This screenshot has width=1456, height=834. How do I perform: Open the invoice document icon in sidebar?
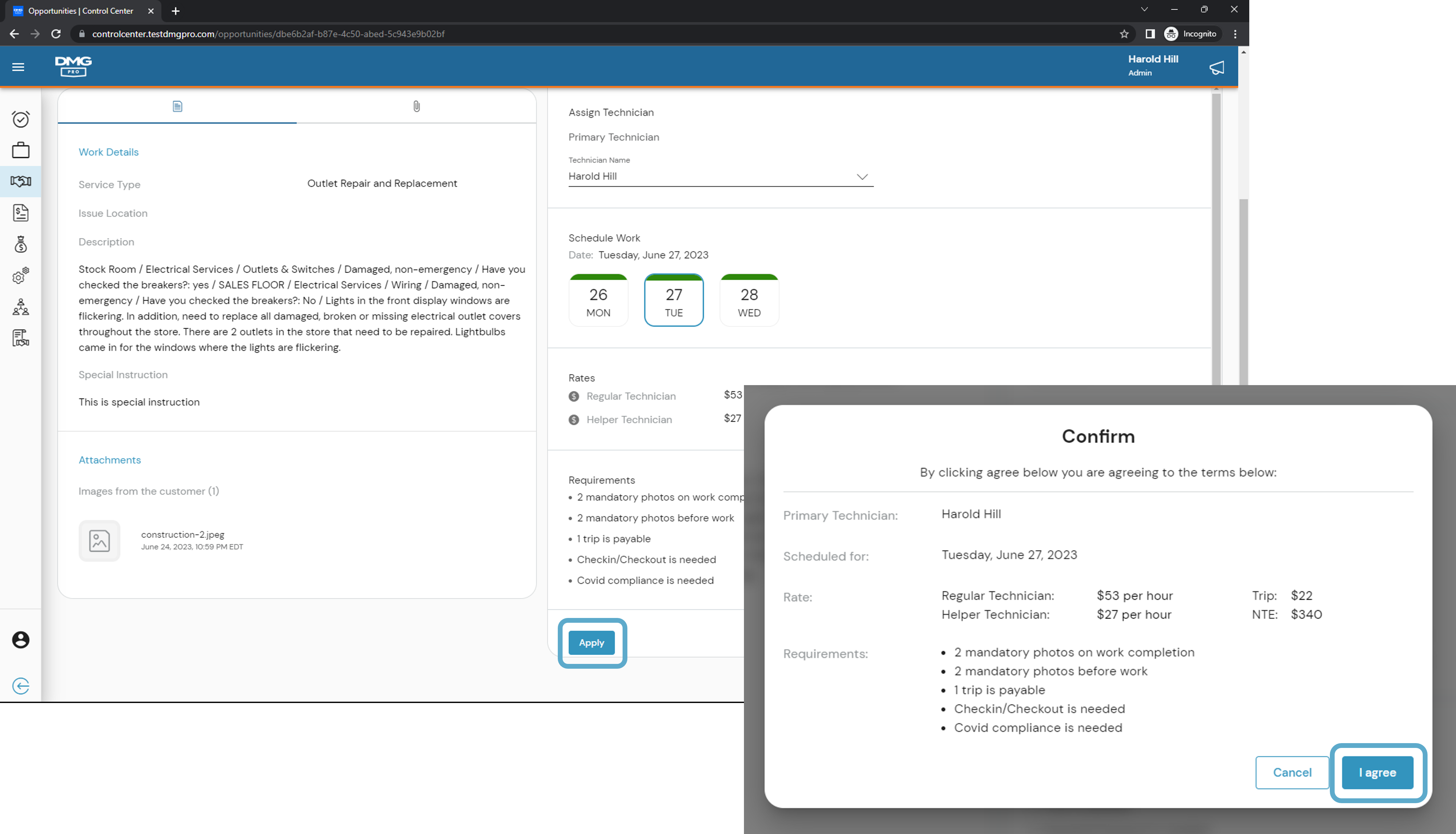pos(21,213)
